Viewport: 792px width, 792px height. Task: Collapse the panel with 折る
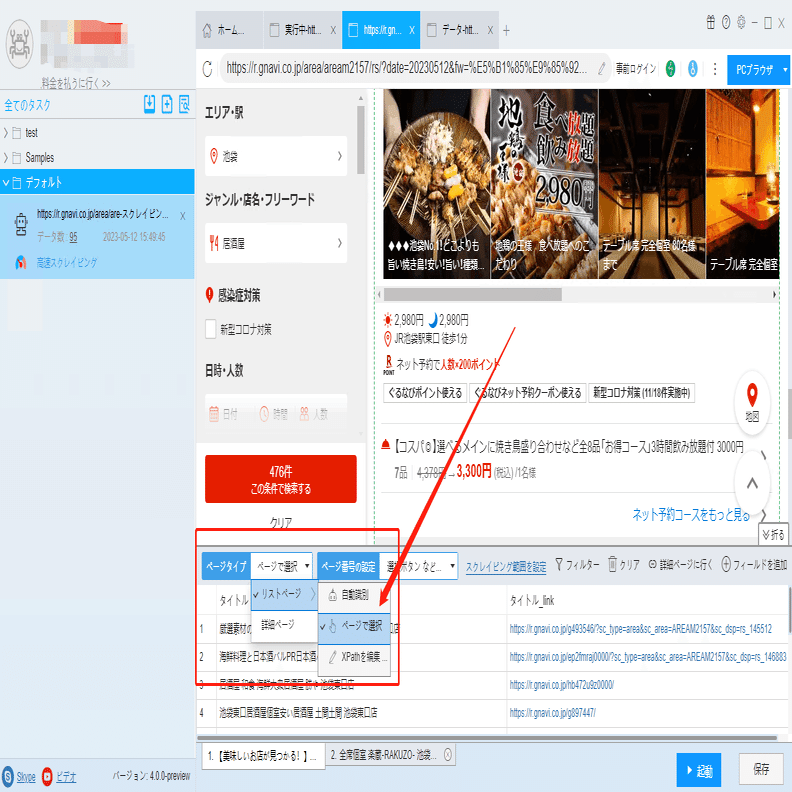point(773,534)
